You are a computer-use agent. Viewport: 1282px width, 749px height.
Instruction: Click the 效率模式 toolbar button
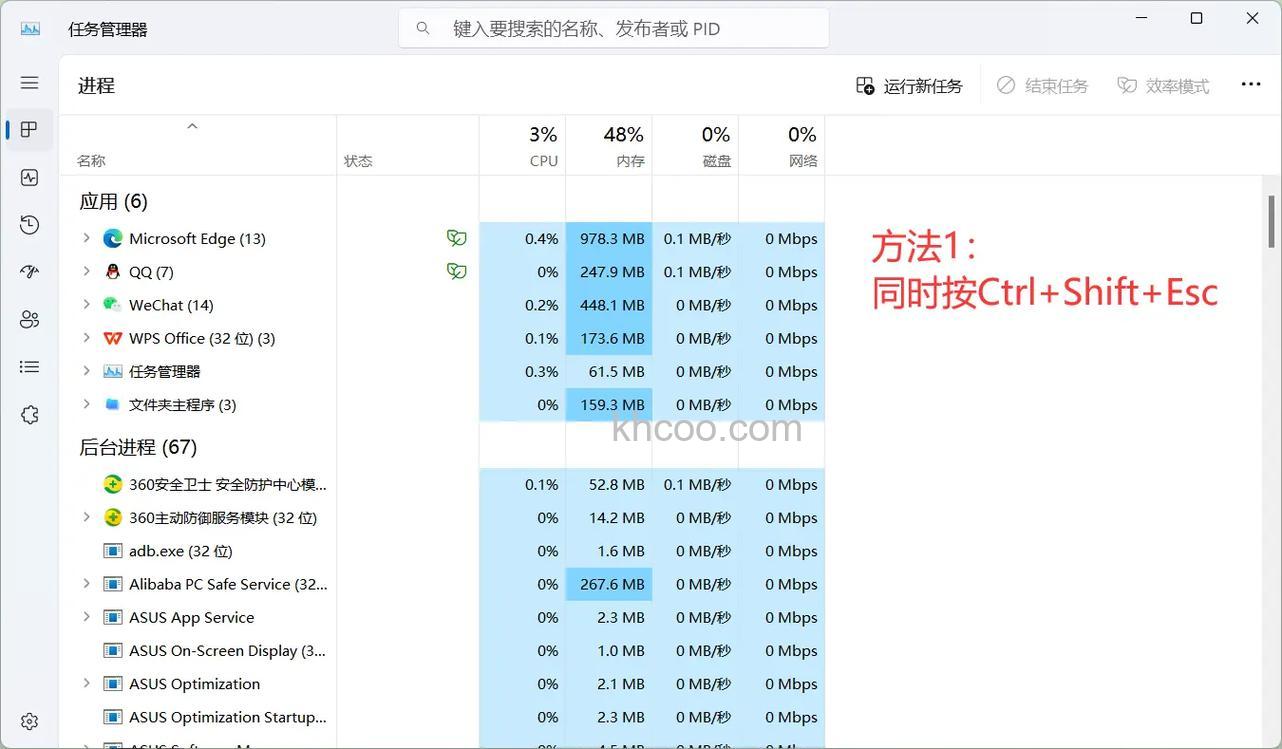(x=1163, y=84)
